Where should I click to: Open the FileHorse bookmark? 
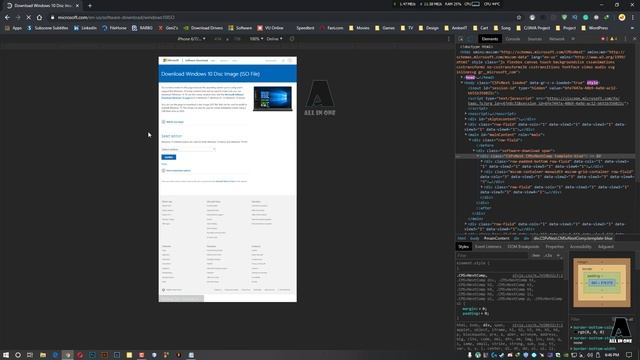(x=114, y=28)
